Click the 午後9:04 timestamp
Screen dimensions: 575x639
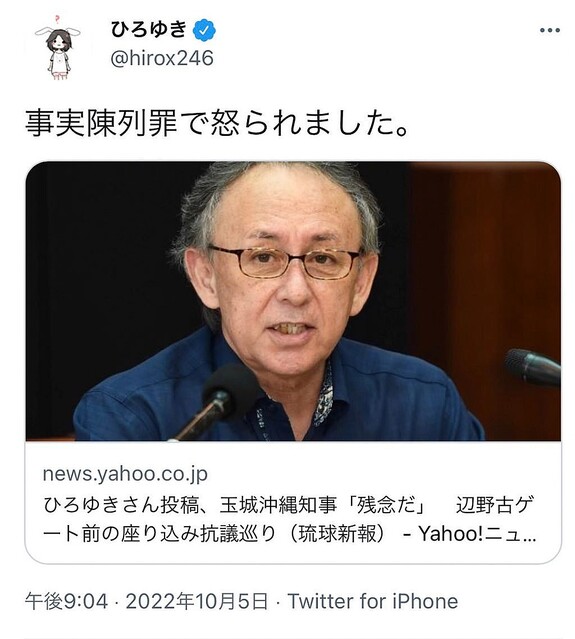point(66,602)
